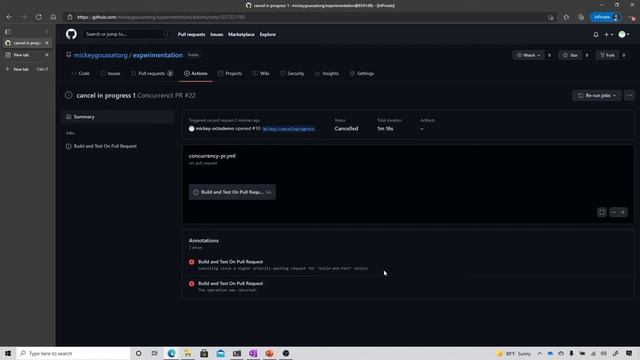640x360 pixels.
Task: Open the PowerPoint icon on the taskbar
Action: [269, 353]
